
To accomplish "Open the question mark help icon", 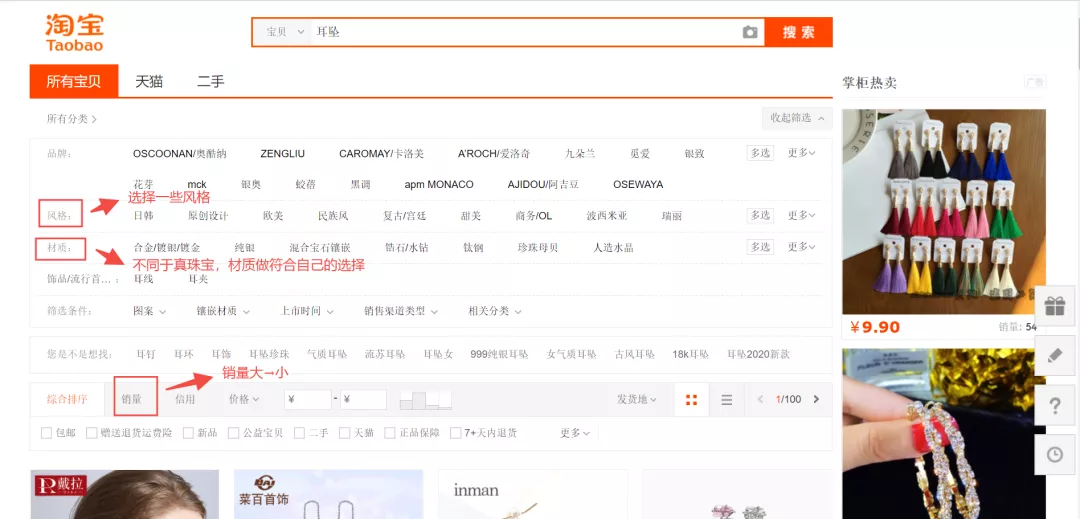I will click(1055, 405).
